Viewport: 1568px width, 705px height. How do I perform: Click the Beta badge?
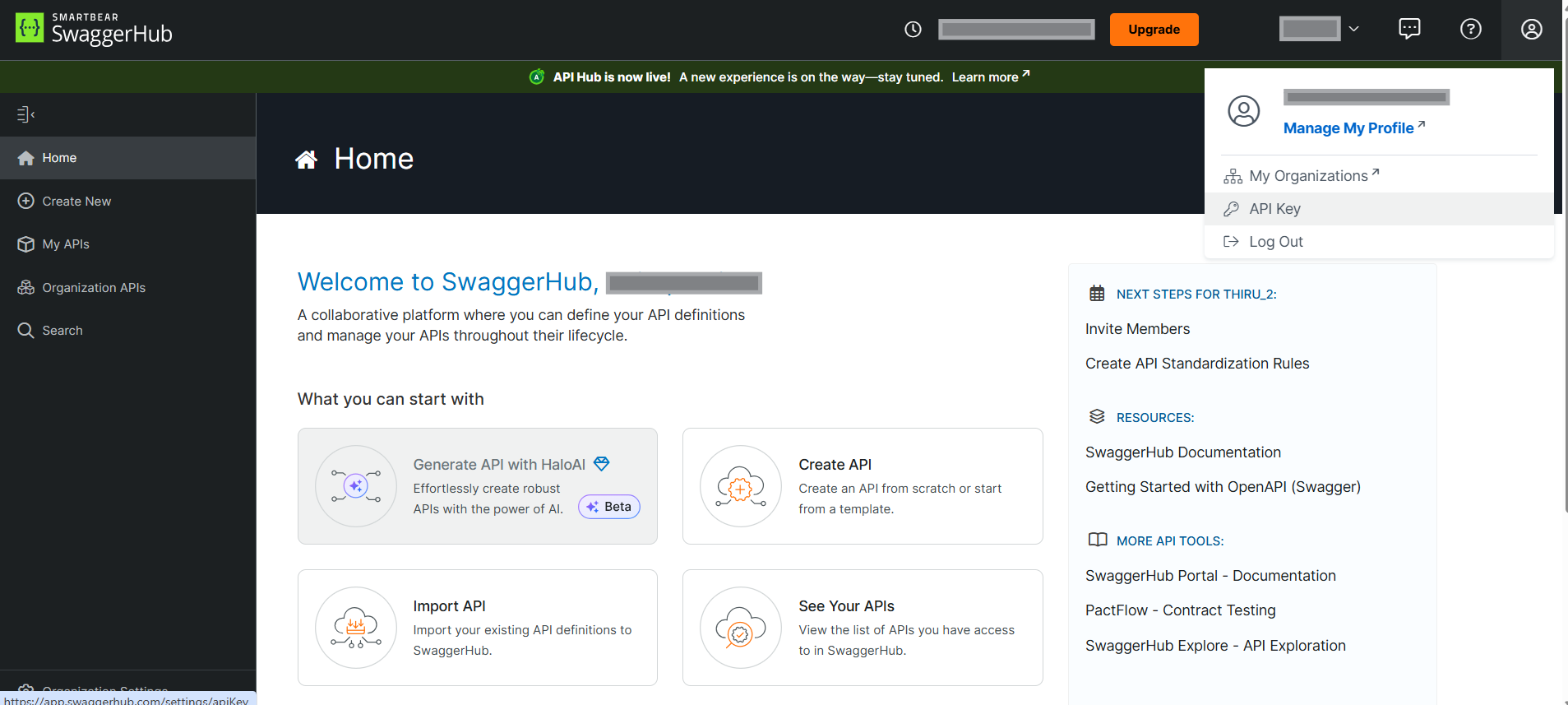click(609, 507)
